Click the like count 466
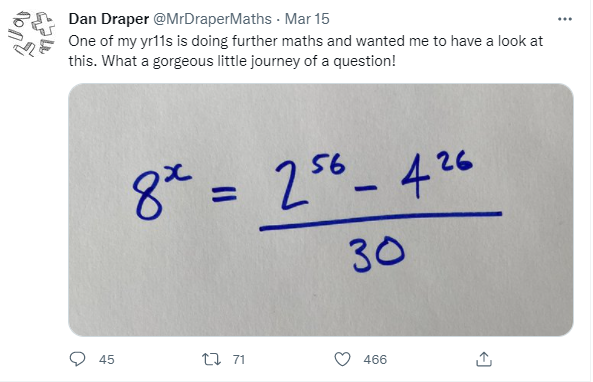 click(375, 359)
